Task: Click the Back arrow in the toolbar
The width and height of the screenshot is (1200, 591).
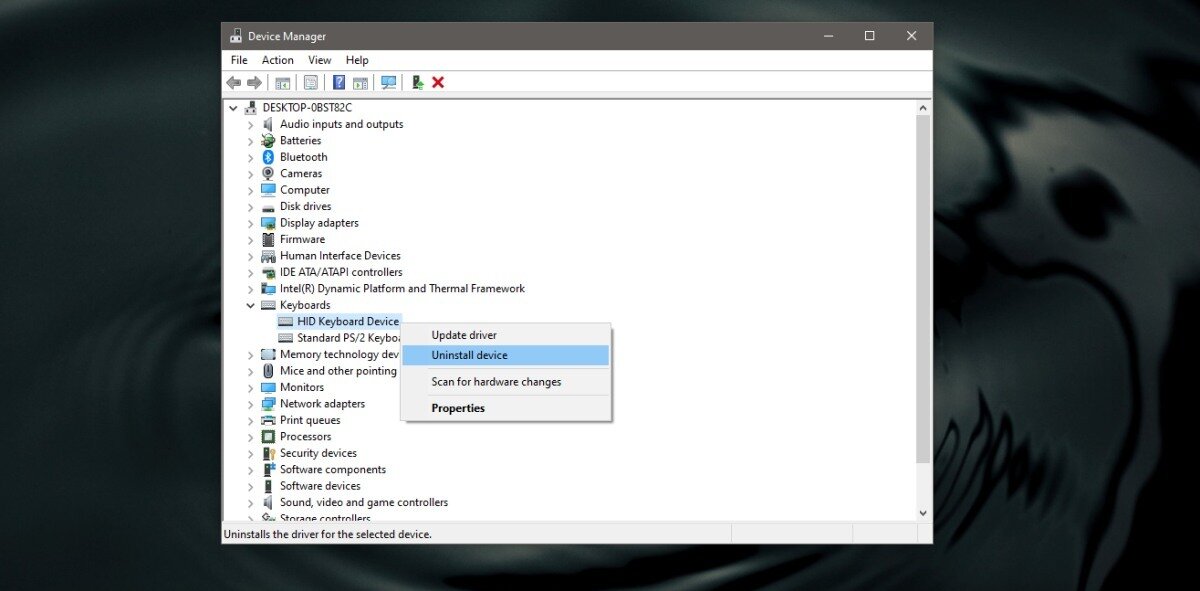Action: (234, 82)
